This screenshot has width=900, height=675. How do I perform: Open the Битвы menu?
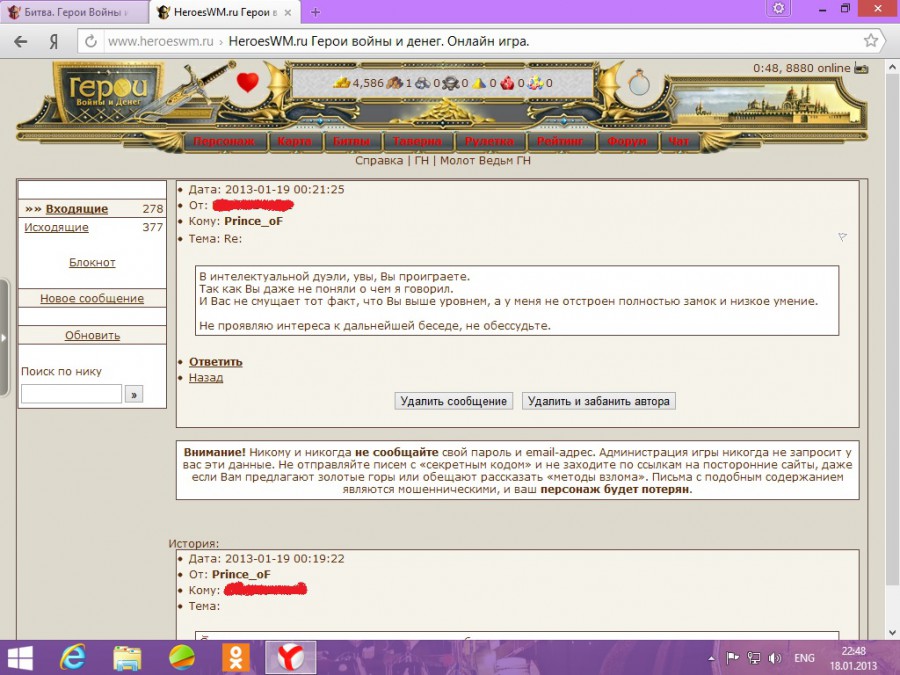(351, 141)
